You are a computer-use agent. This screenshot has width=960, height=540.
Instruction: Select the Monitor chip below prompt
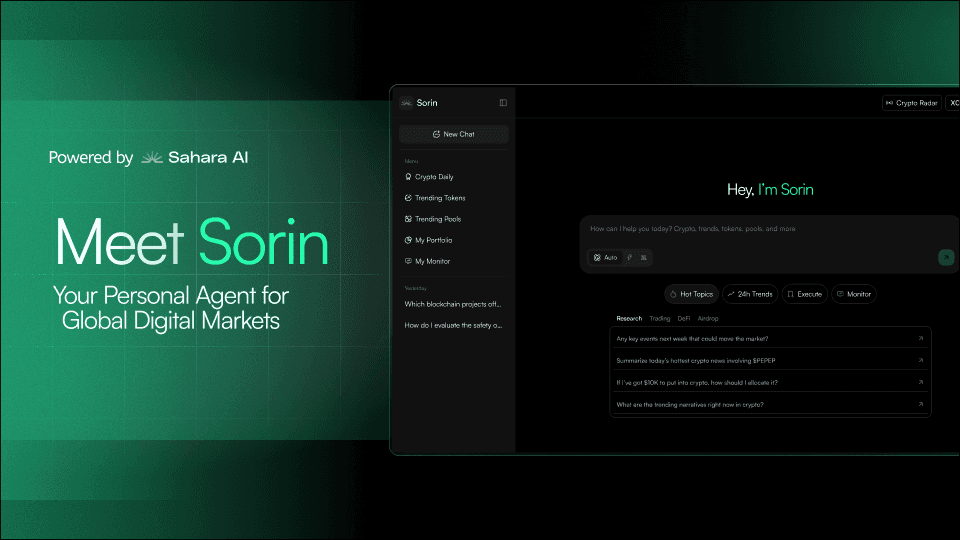[x=853, y=294]
